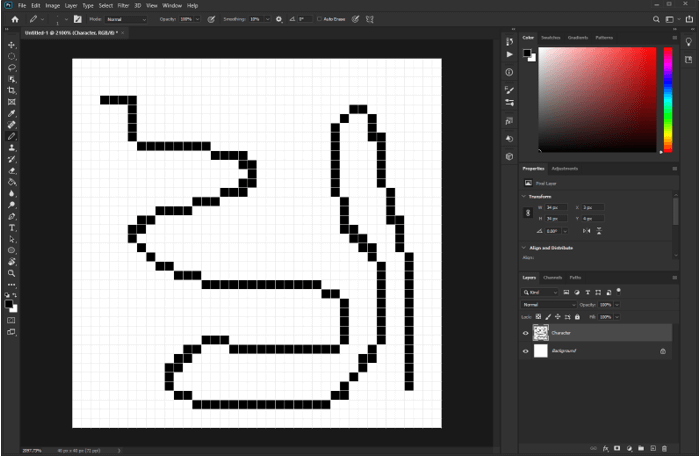Open the brush preset picker dropdown
This screenshot has height=456, width=699.
tap(66, 19)
